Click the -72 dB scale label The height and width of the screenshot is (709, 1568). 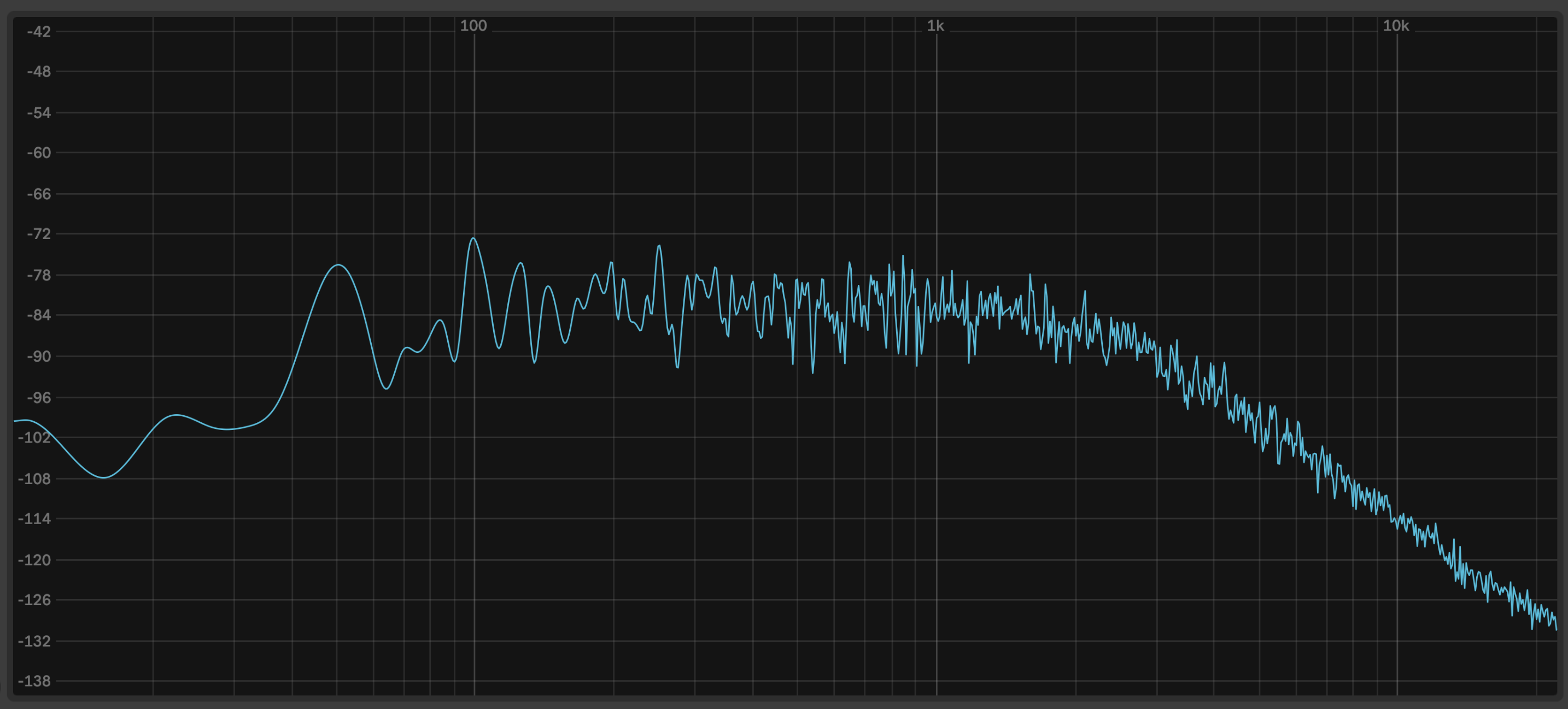click(x=39, y=234)
